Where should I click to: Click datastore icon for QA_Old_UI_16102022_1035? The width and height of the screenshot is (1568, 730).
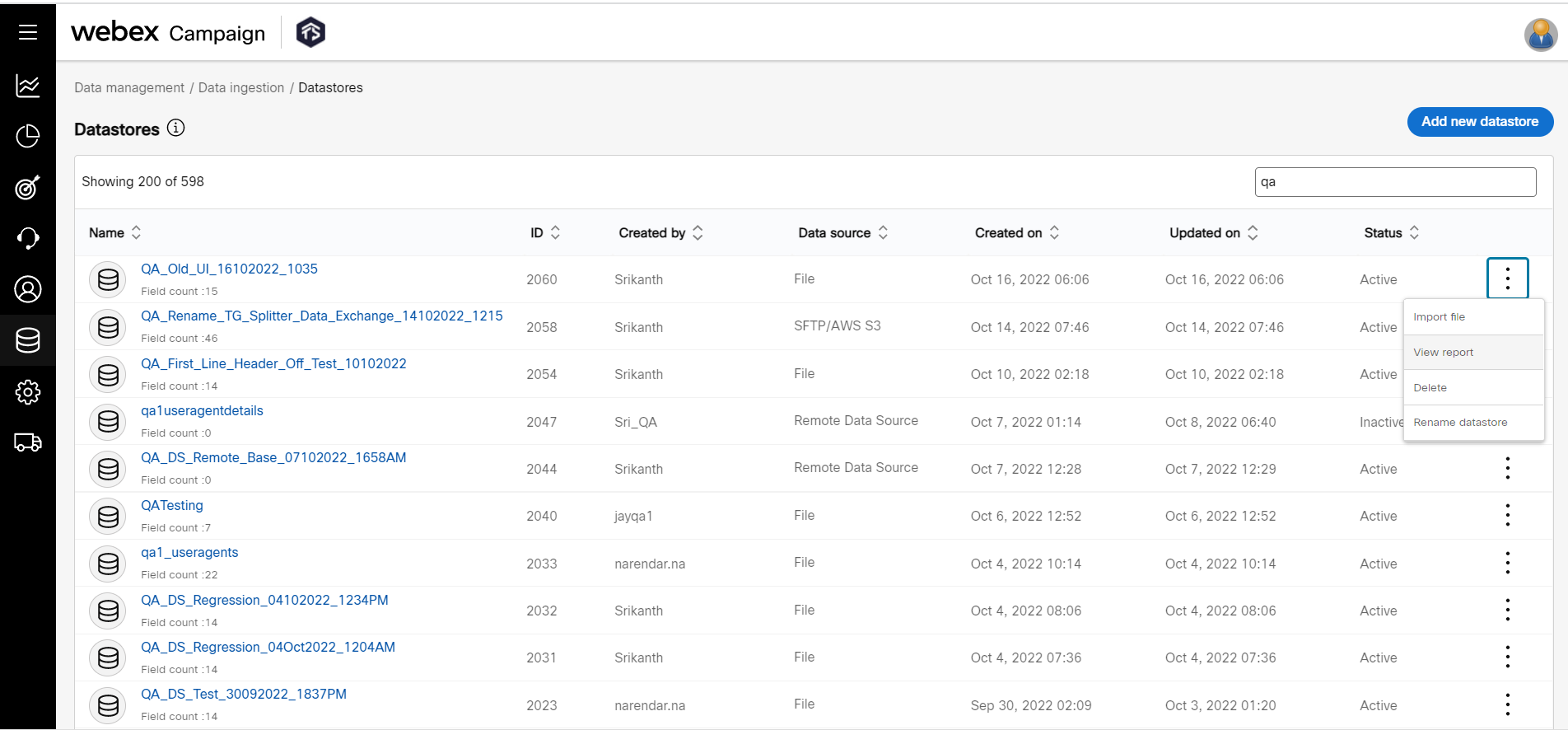coord(108,280)
